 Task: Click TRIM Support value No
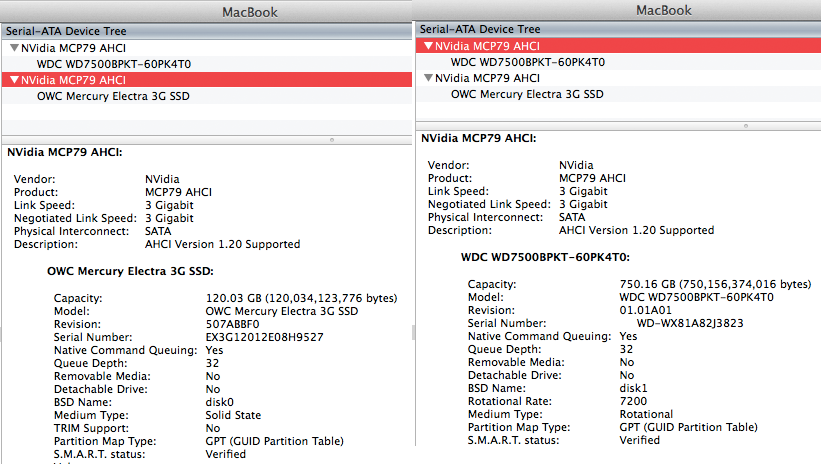[x=213, y=428]
